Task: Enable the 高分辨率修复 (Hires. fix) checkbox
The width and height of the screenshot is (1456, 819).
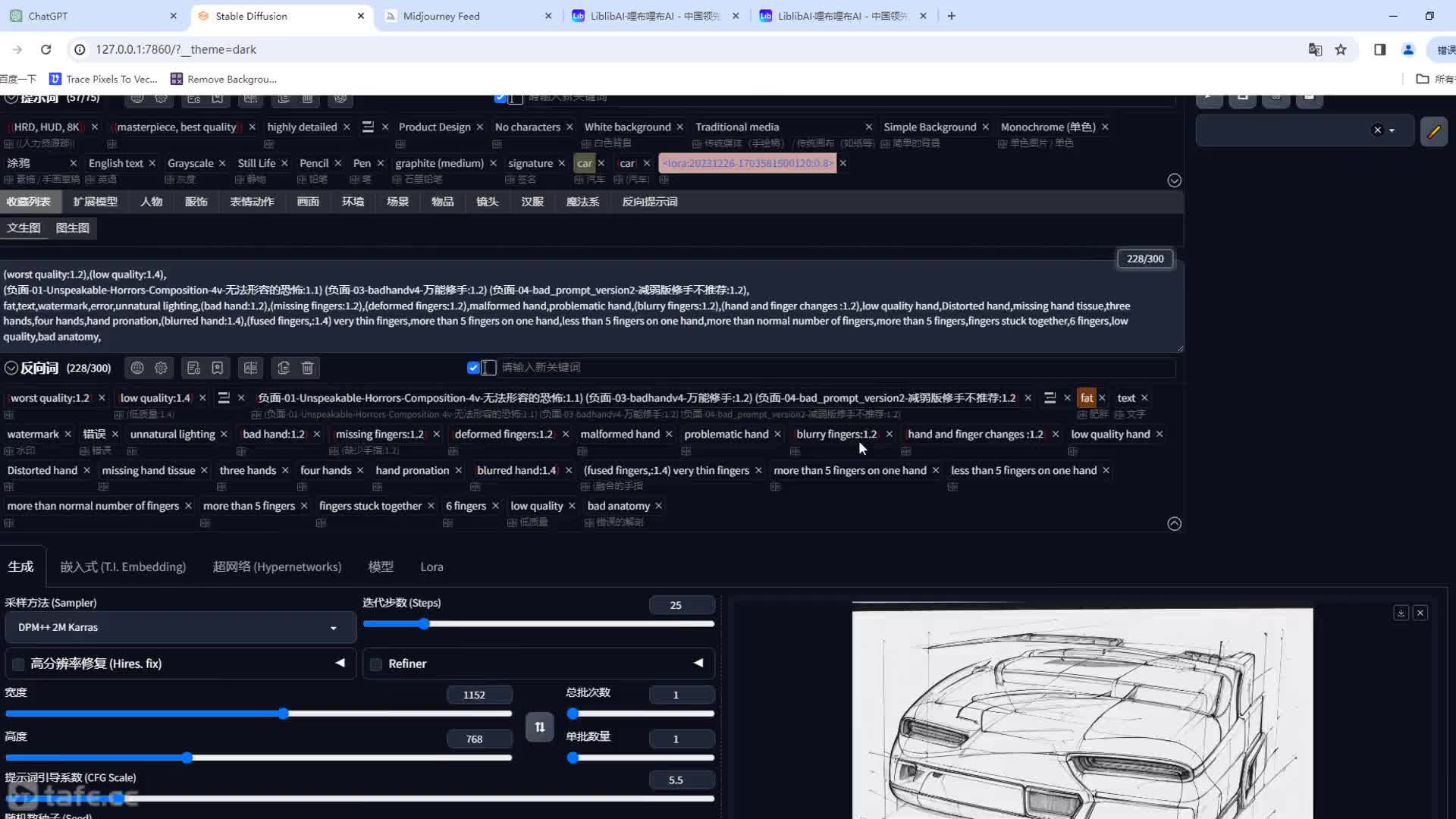Action: coord(18,664)
